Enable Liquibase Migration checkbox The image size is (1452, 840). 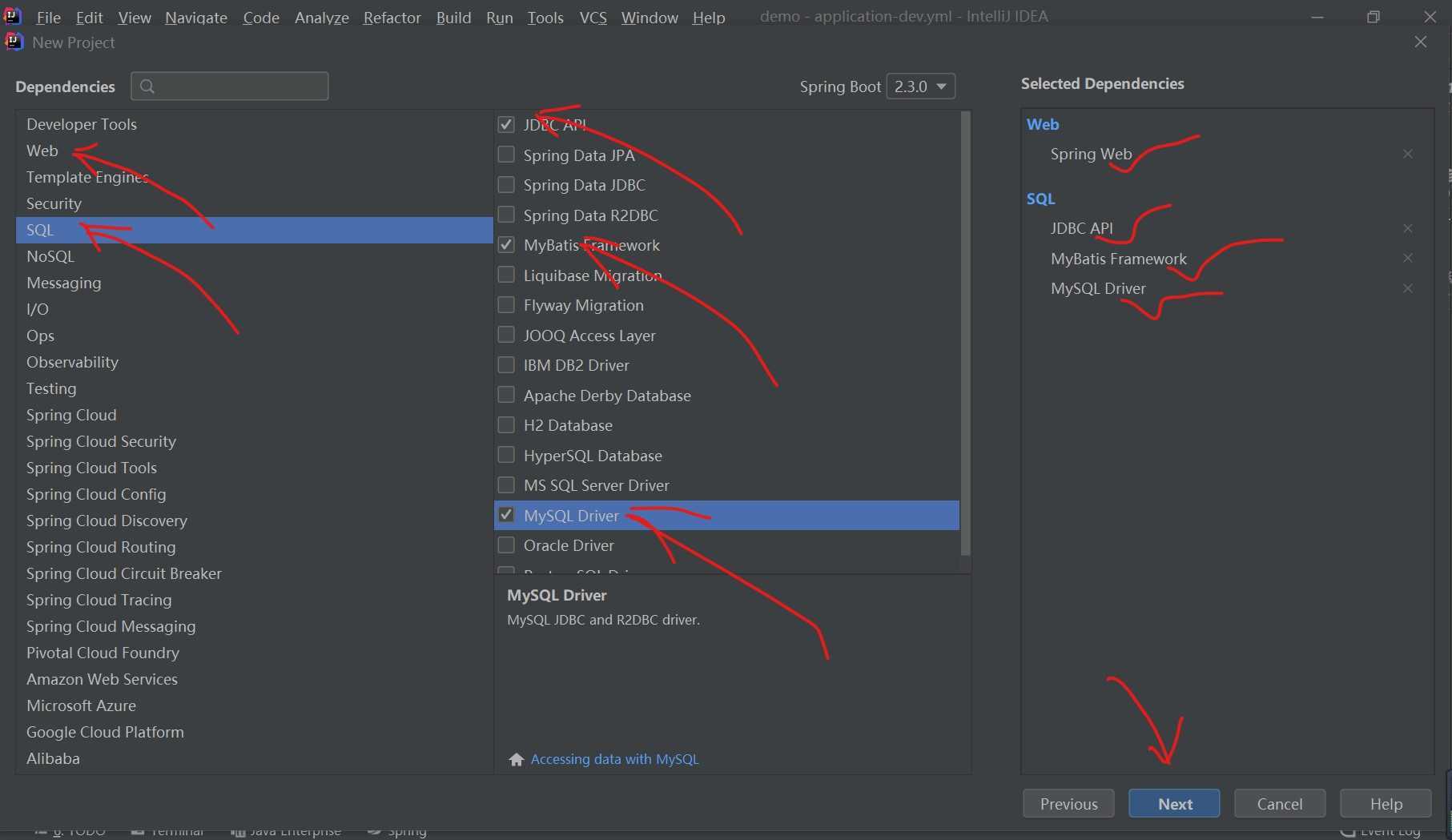point(506,275)
